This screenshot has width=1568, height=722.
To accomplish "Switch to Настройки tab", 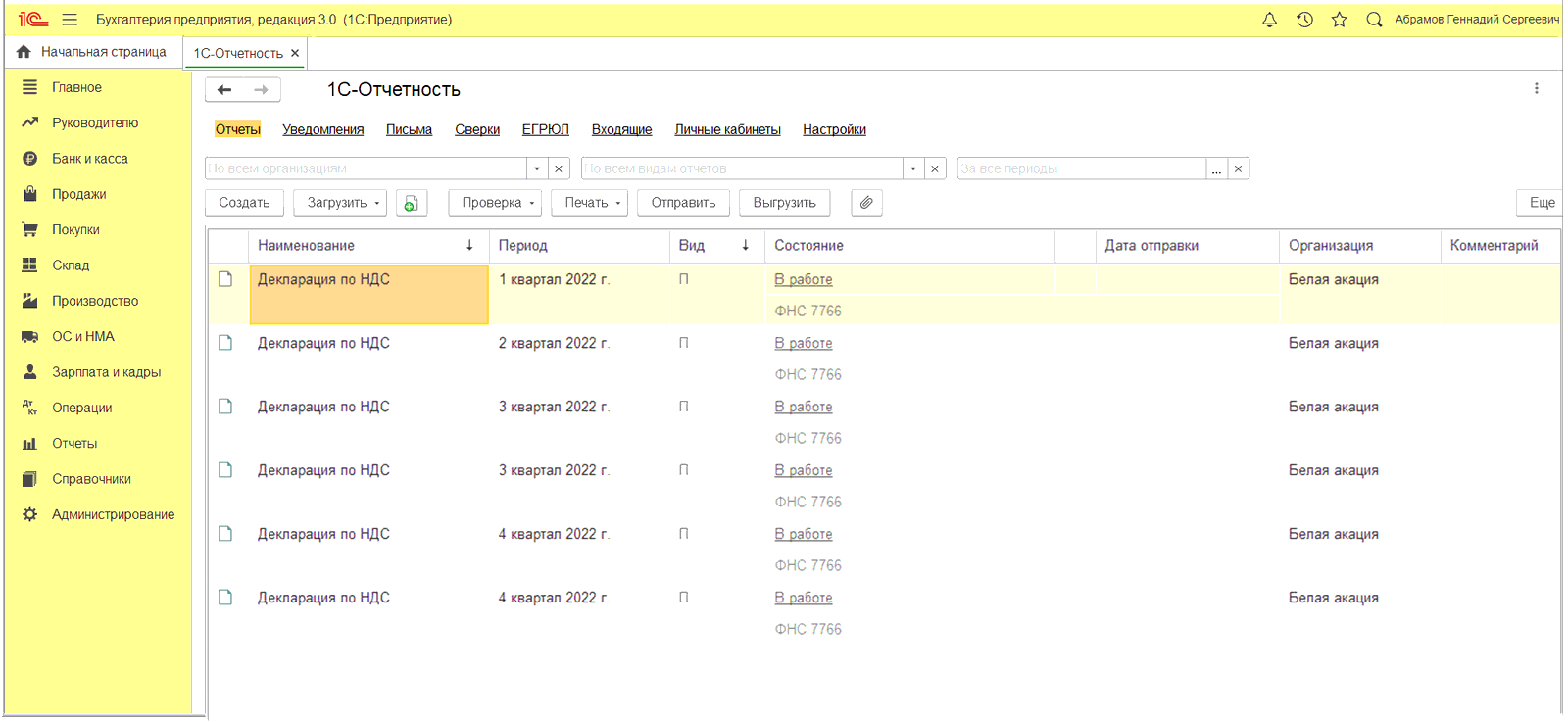I will [834, 129].
